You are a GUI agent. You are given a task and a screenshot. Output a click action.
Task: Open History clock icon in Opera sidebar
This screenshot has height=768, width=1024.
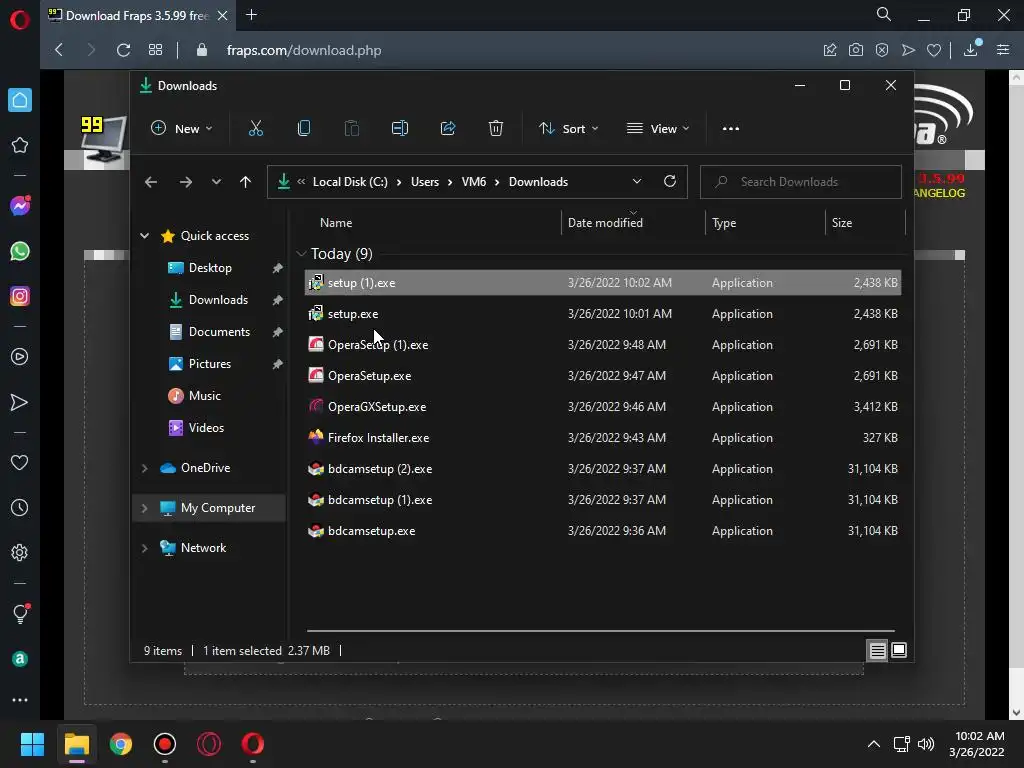20,507
